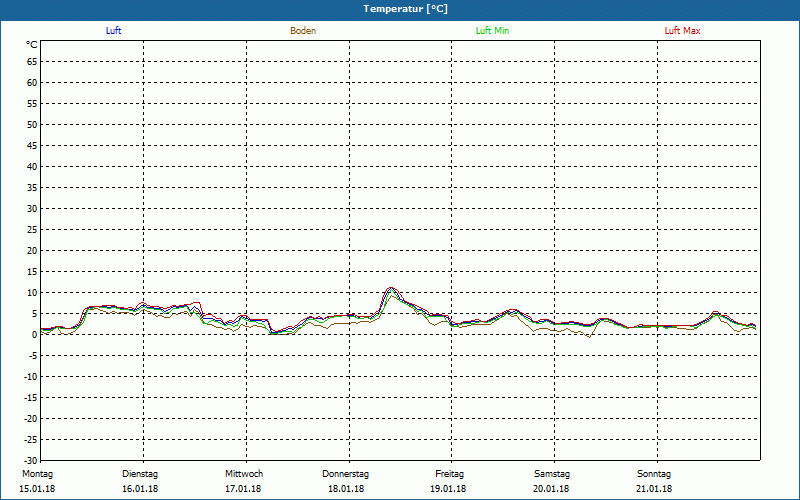Click the 55 value on the y-axis

[x=32, y=104]
